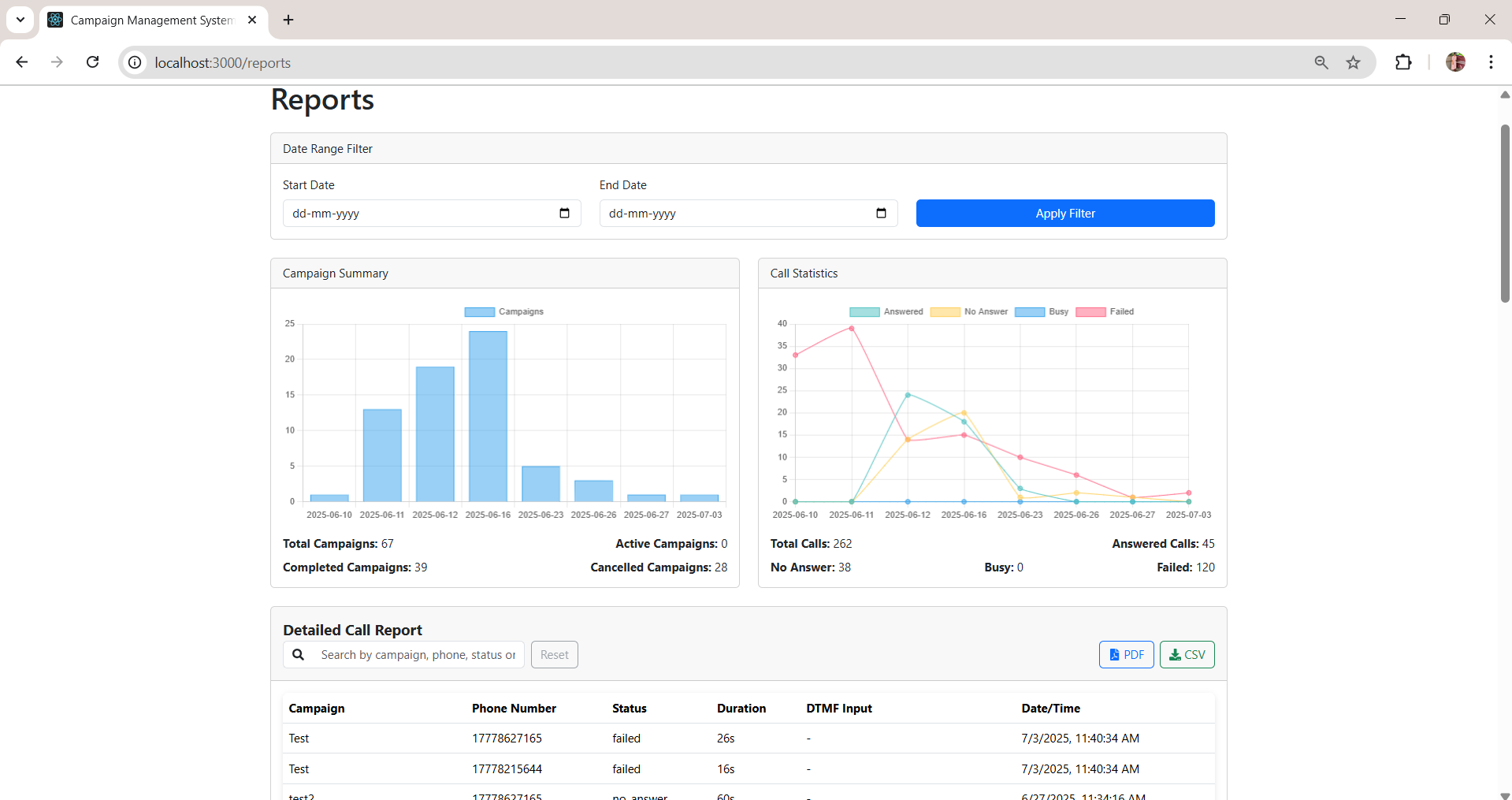The width and height of the screenshot is (1512, 800).
Task: Click No Answer yellow legend swatch
Action: click(x=945, y=312)
